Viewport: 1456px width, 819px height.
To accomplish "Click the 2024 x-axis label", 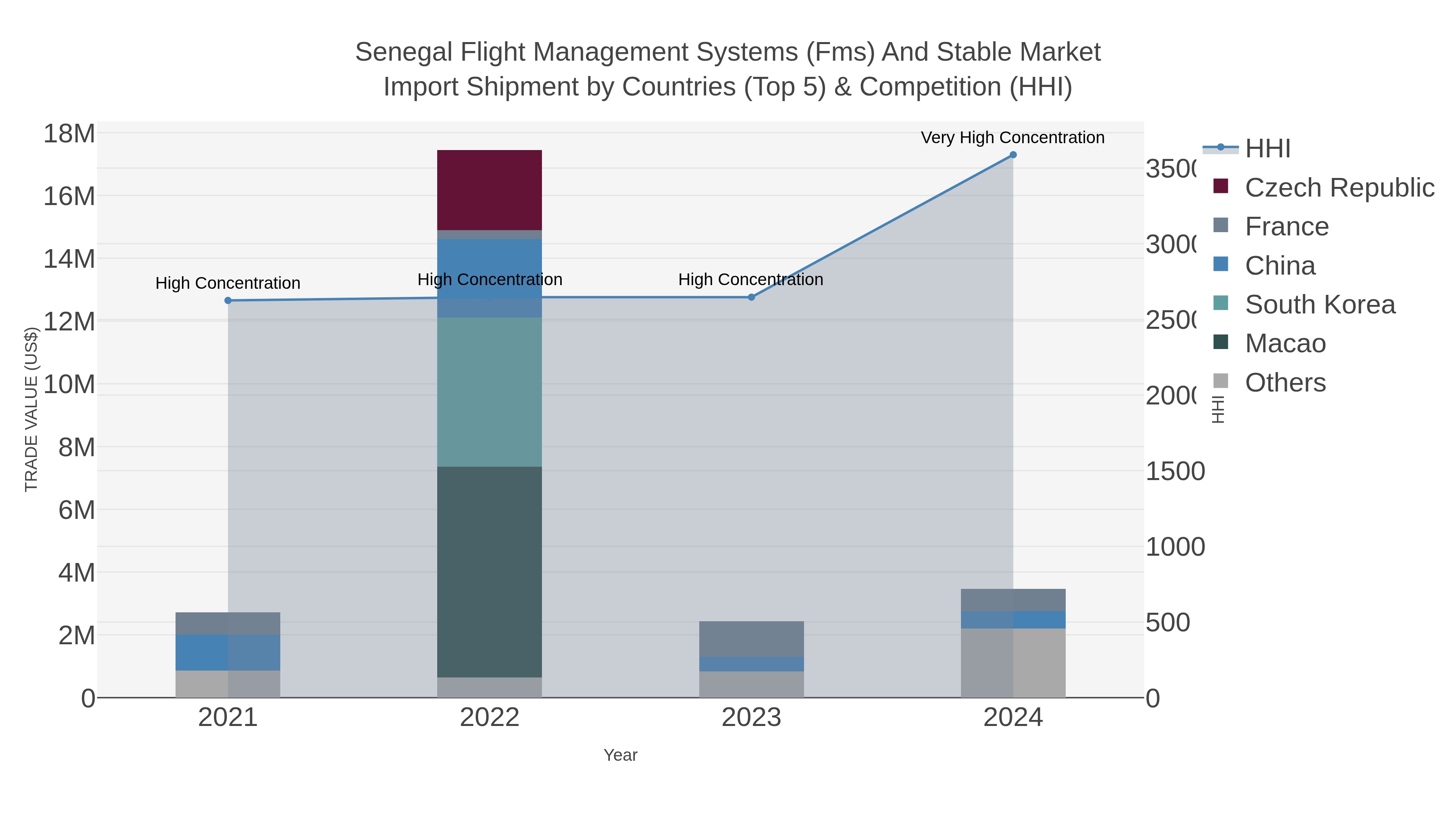I will [x=1013, y=718].
